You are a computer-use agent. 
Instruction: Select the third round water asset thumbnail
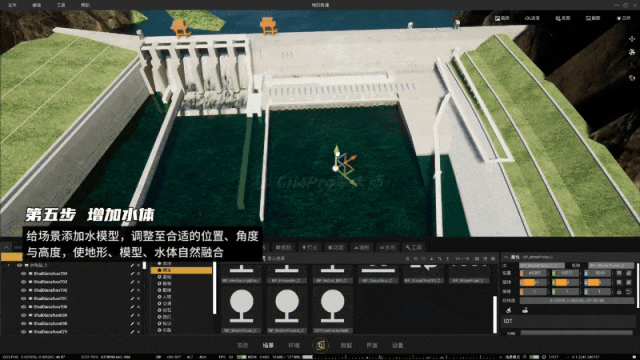(x=332, y=310)
